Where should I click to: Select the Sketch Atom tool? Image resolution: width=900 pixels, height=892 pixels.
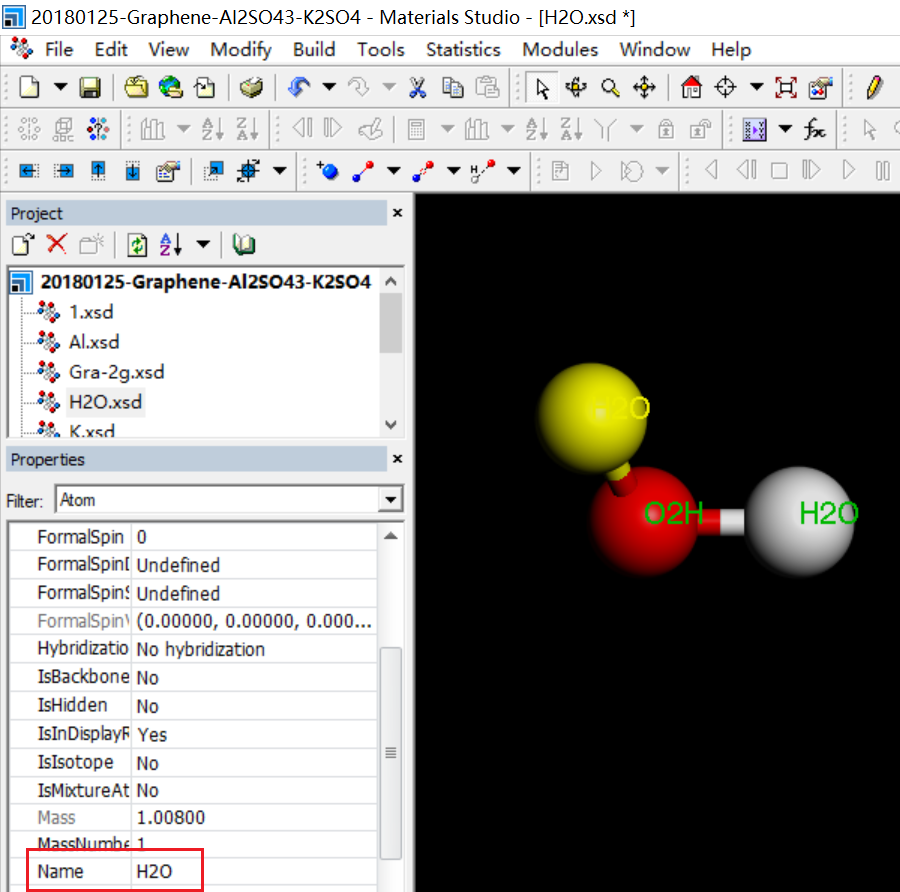point(328,170)
